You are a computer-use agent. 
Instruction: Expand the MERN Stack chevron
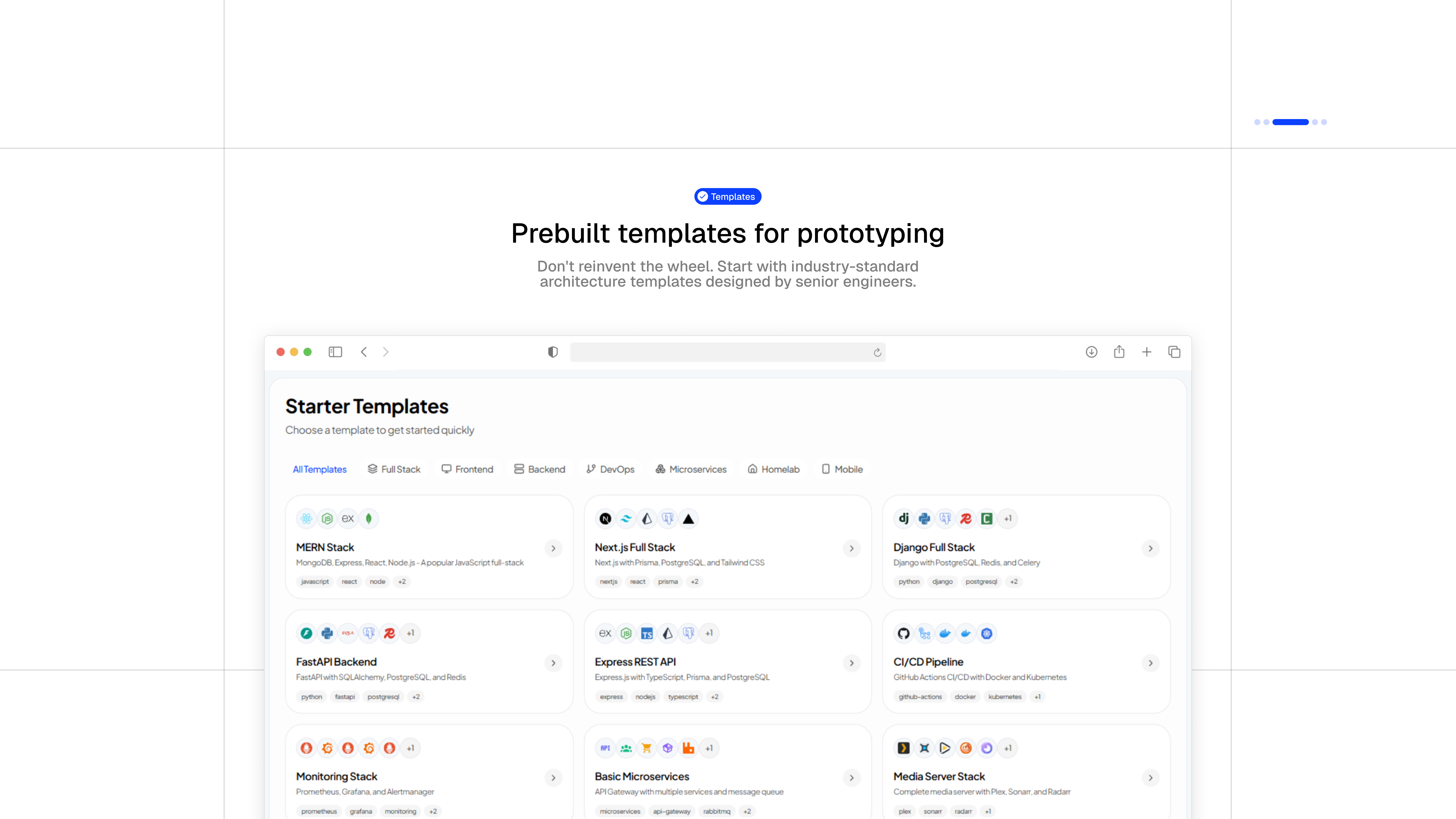pyautogui.click(x=553, y=548)
